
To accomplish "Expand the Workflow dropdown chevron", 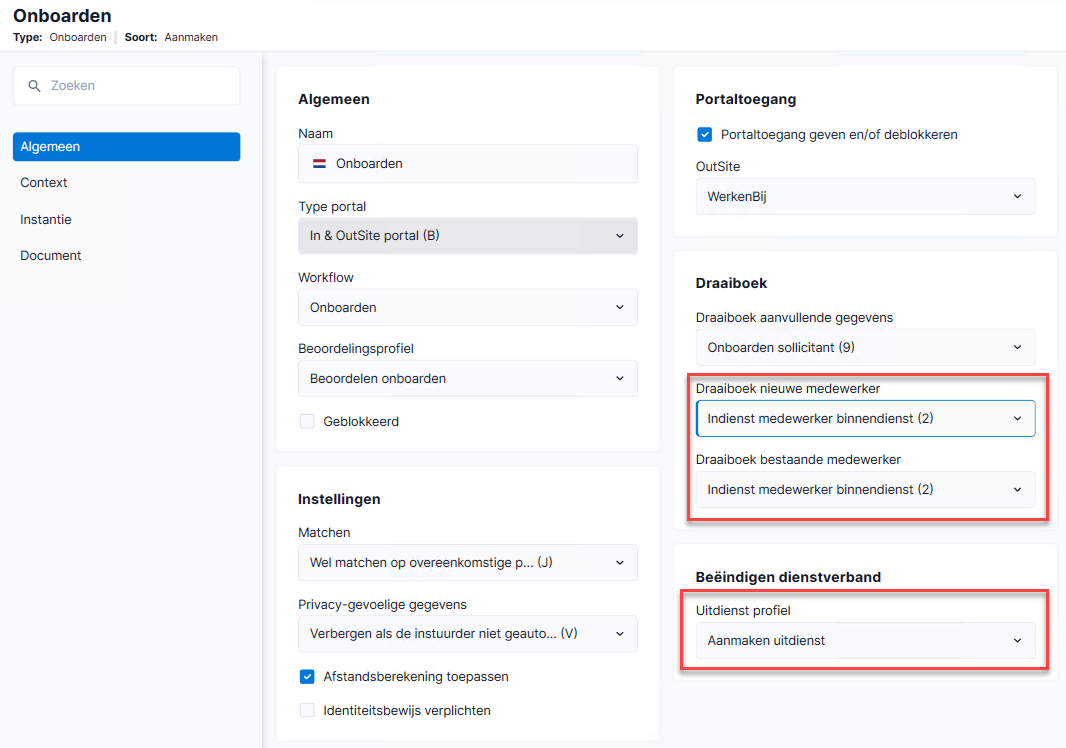I will click(619, 307).
